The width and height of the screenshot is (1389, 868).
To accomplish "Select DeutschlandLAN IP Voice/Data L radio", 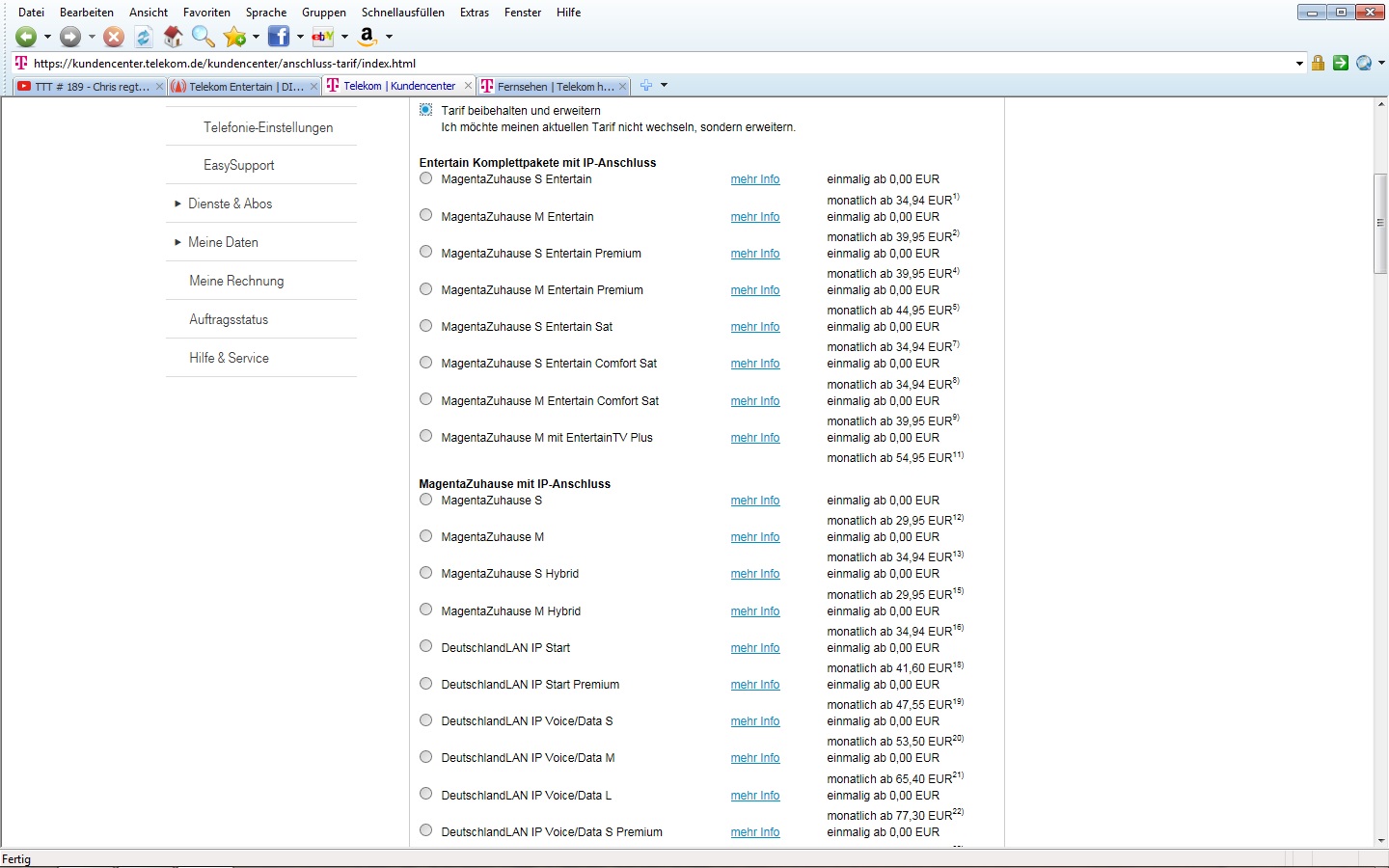I will click(x=425, y=794).
